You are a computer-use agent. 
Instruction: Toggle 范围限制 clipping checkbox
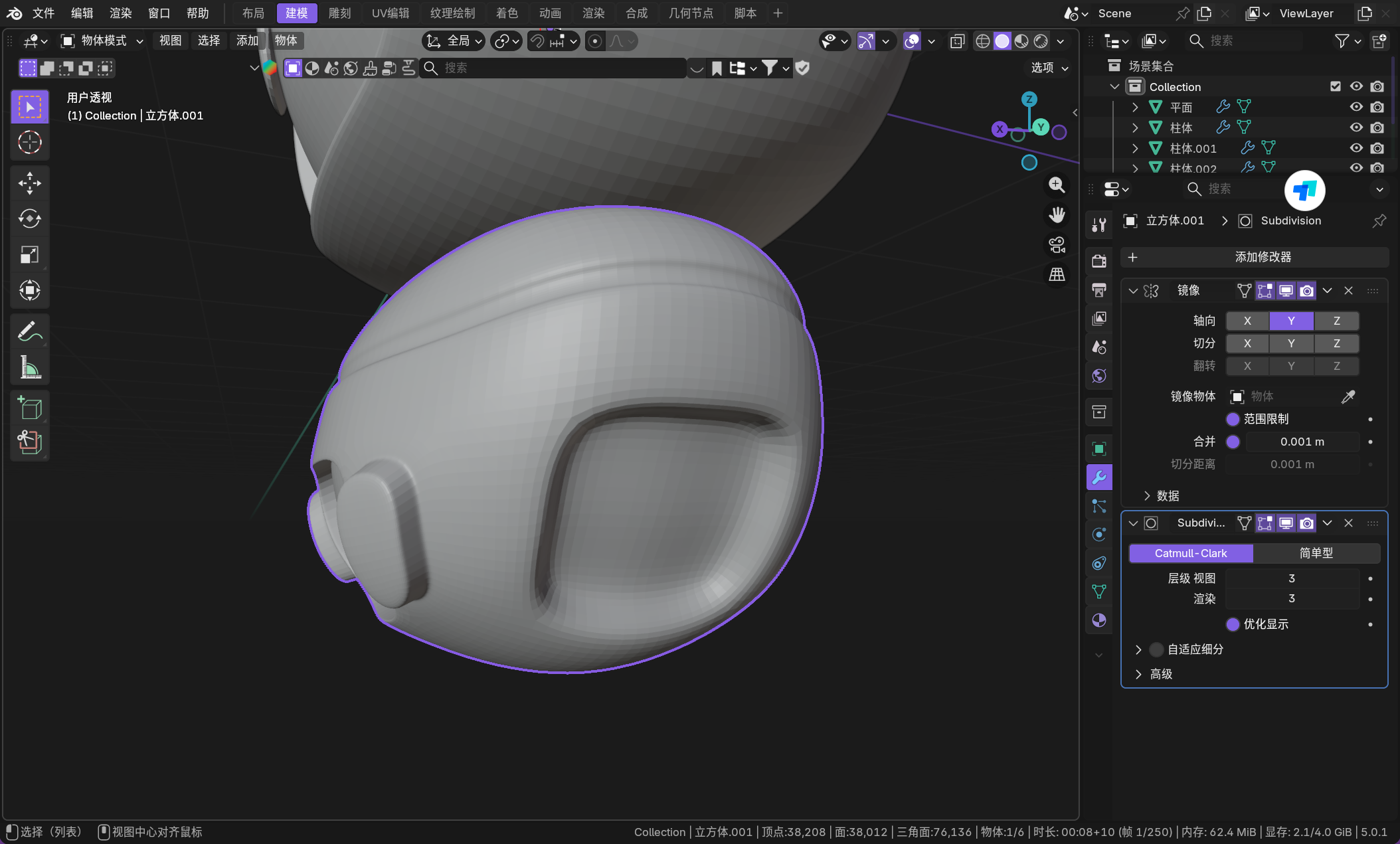(x=1233, y=419)
